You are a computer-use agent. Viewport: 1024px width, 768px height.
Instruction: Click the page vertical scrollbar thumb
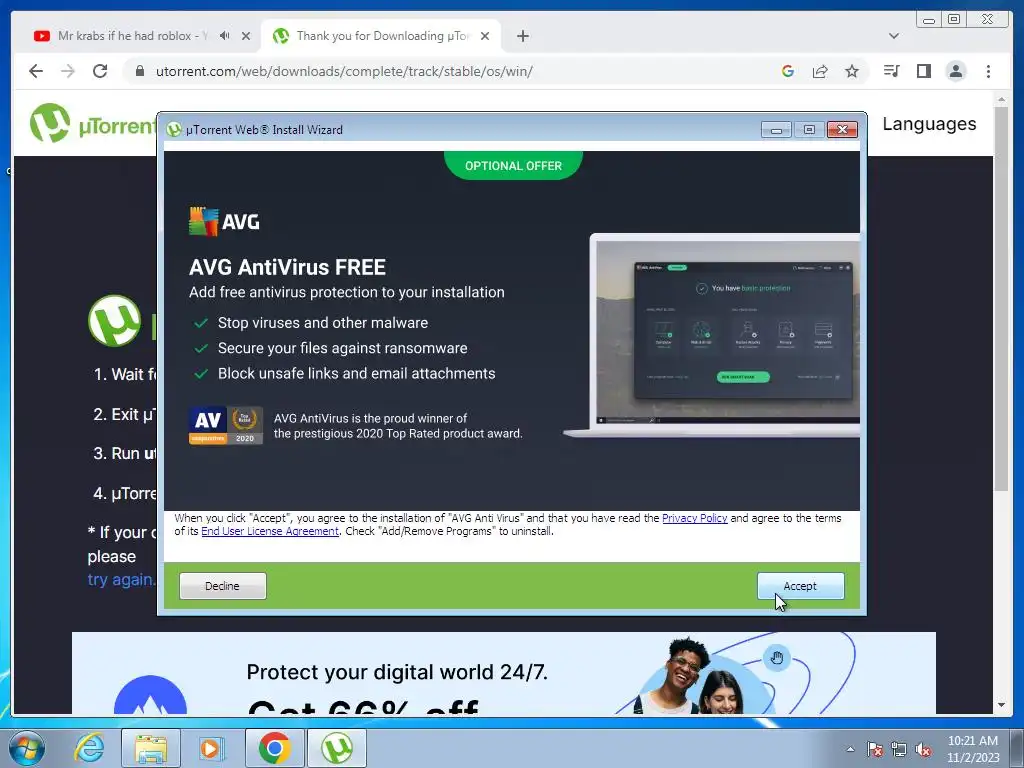pos(1001,299)
